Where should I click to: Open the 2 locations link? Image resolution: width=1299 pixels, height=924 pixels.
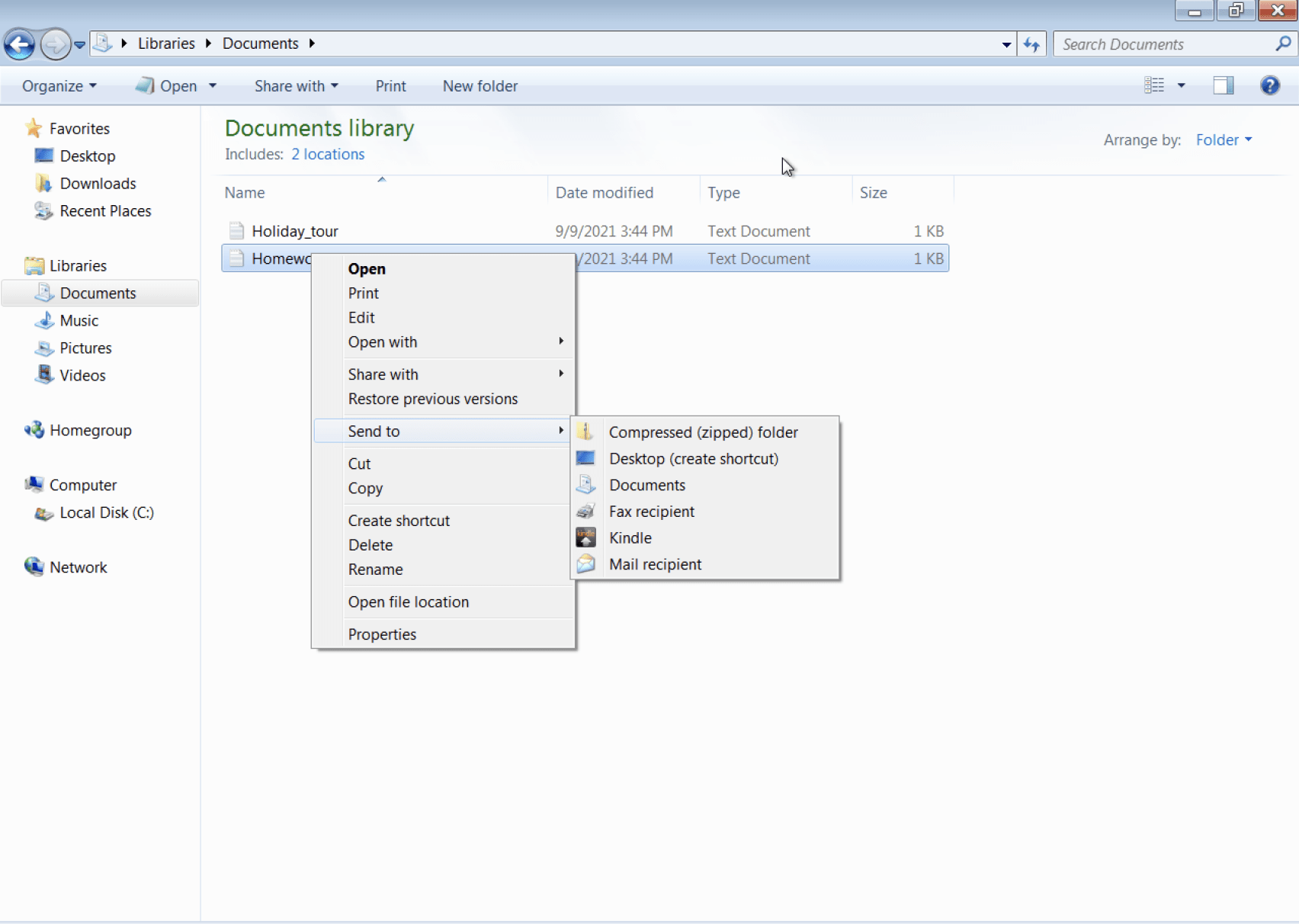click(328, 154)
